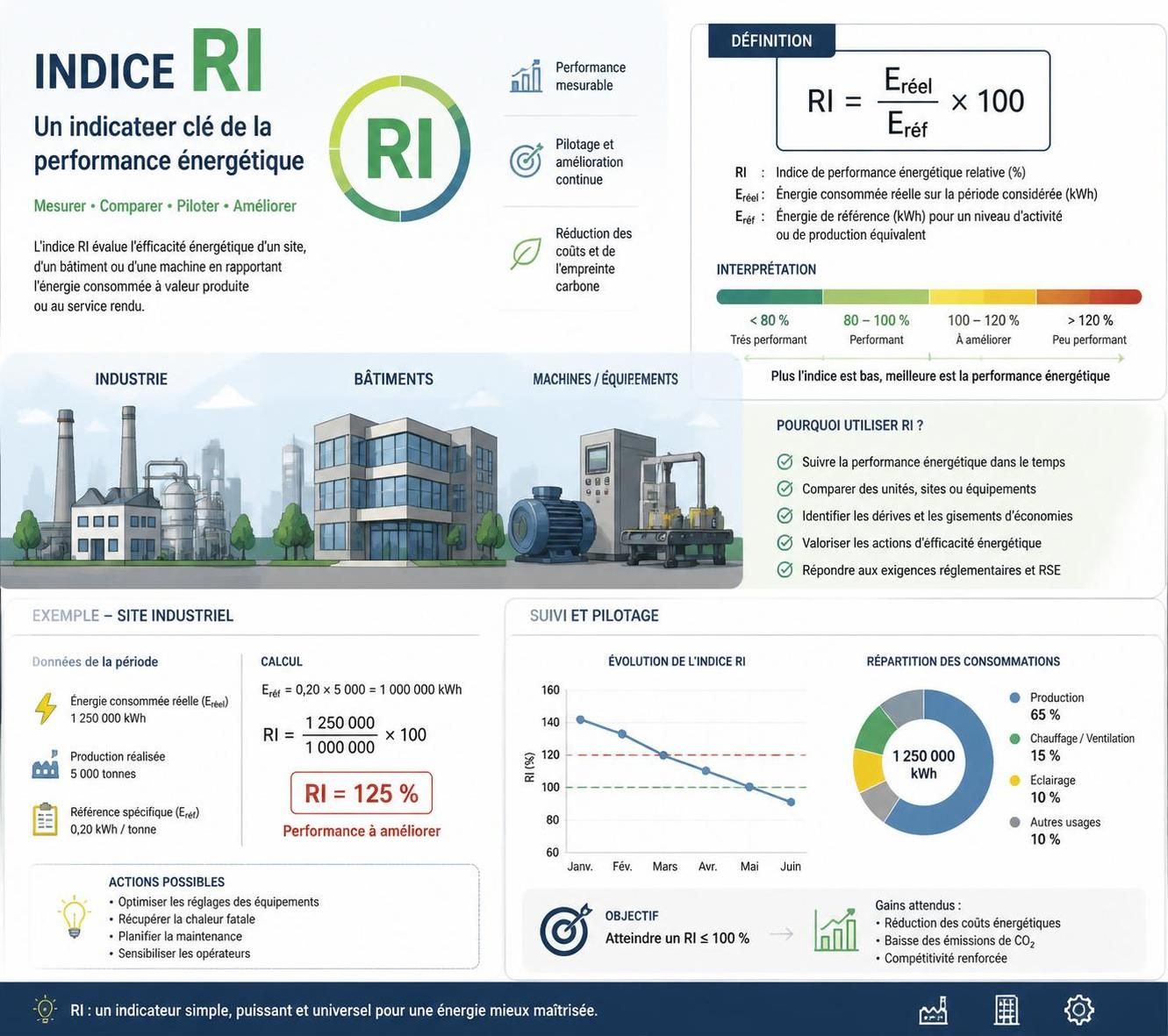Click the SUIVI ET PILOTAGE section title
Image resolution: width=1168 pixels, height=1036 pixels.
point(594,616)
